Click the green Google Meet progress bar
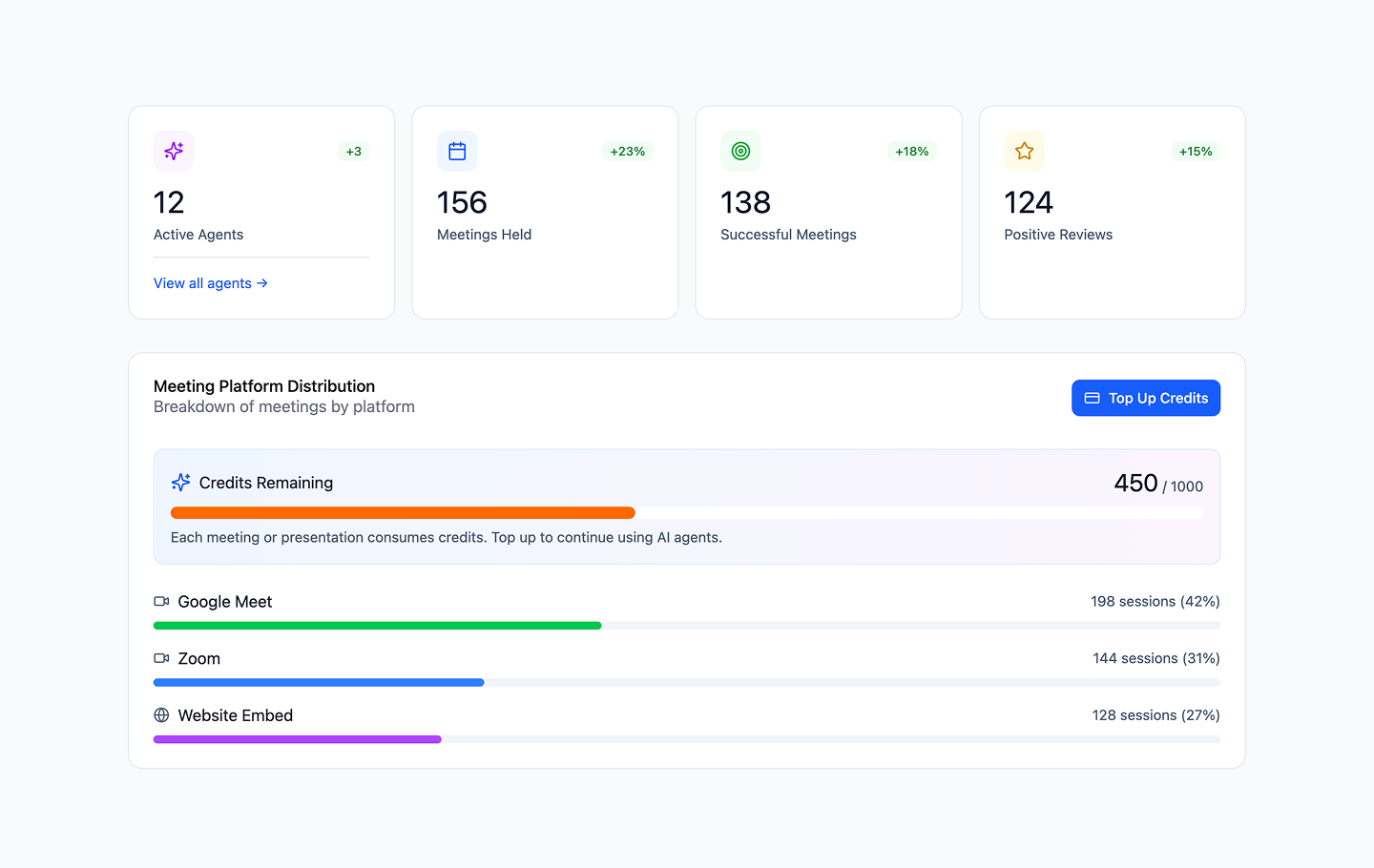 coord(377,626)
